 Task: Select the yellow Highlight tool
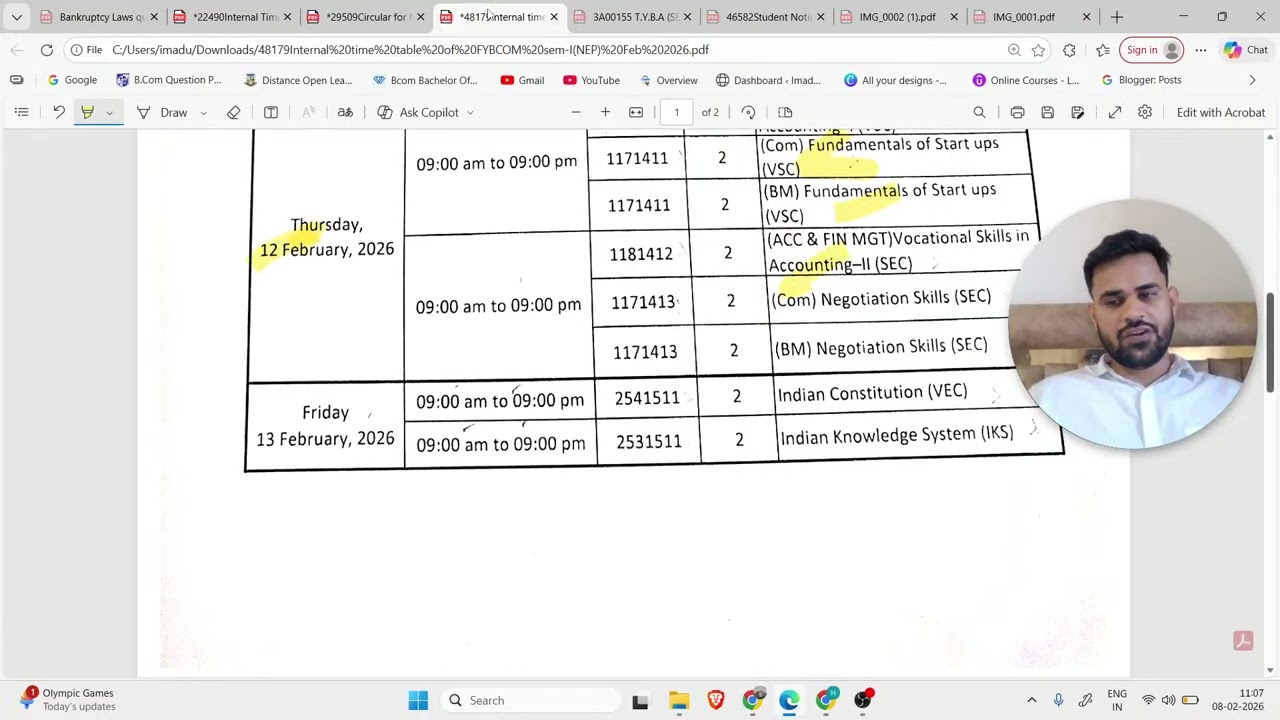(x=87, y=112)
